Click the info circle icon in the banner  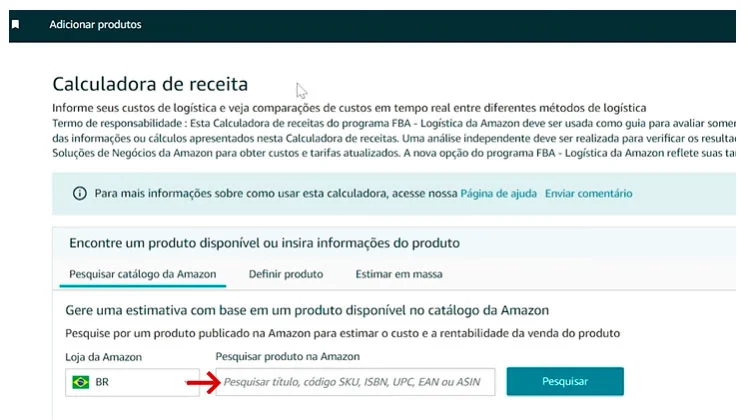coord(80,193)
